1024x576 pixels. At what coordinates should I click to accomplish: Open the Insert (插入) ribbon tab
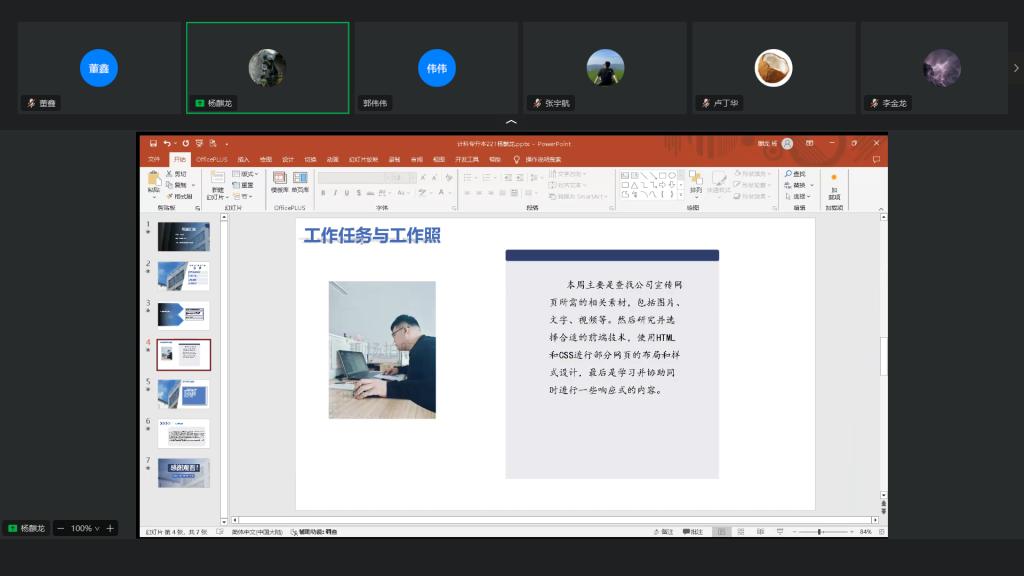(x=243, y=159)
